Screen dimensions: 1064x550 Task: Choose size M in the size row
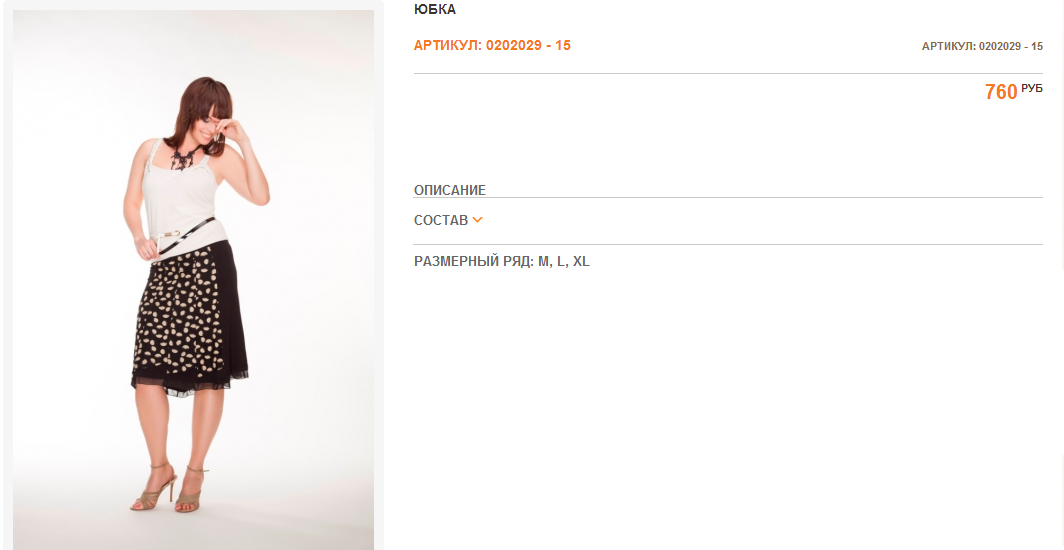click(544, 261)
